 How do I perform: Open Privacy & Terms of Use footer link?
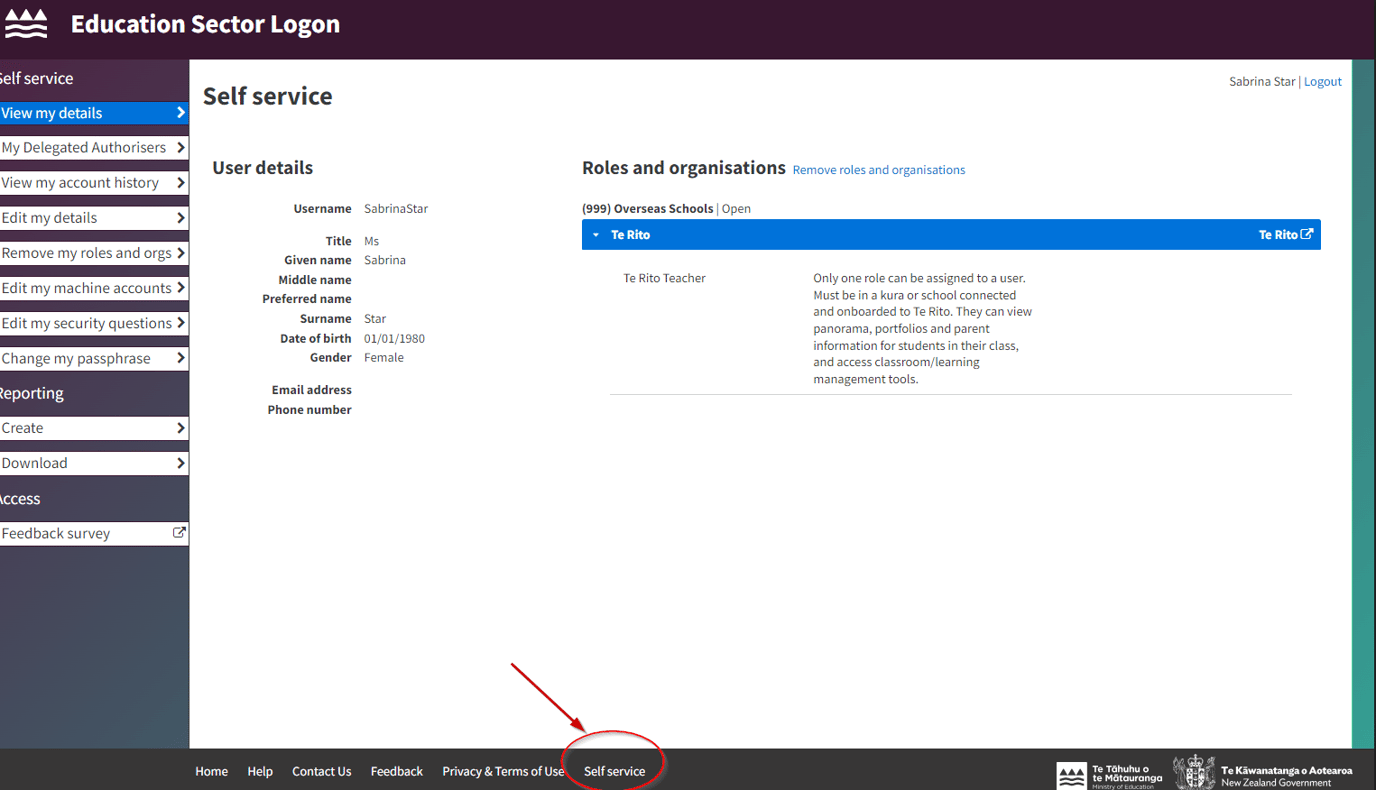(x=503, y=771)
